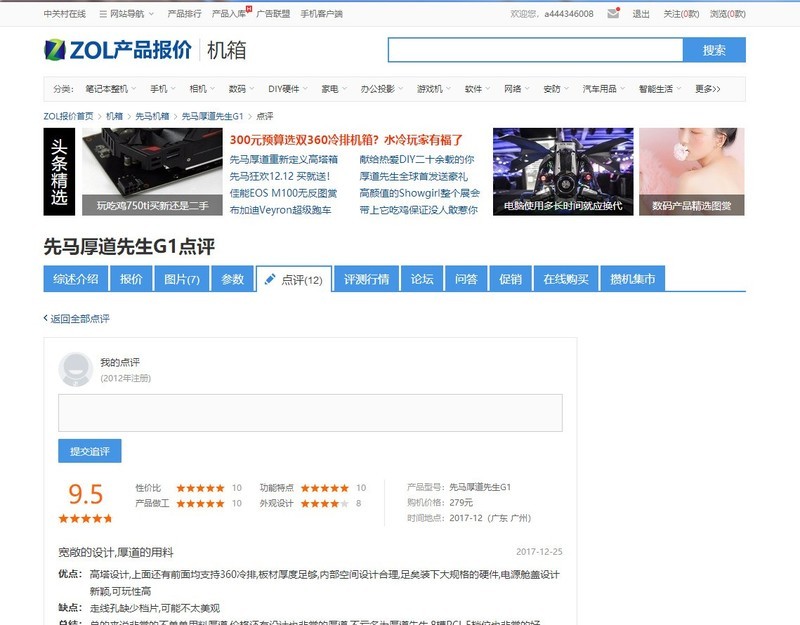Click the 退出 logout link

tap(641, 14)
